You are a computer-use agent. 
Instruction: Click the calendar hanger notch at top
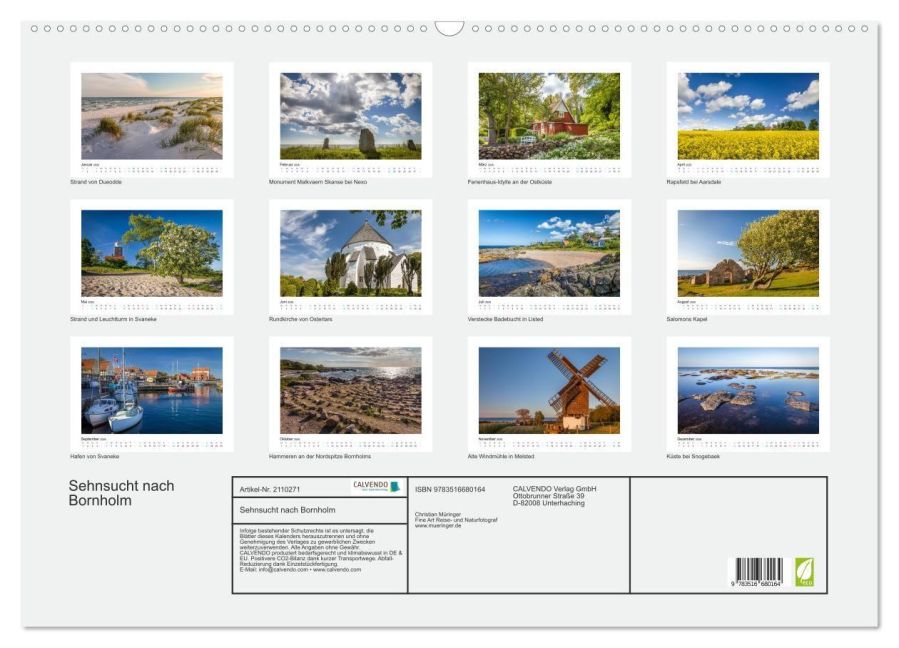pos(450,28)
